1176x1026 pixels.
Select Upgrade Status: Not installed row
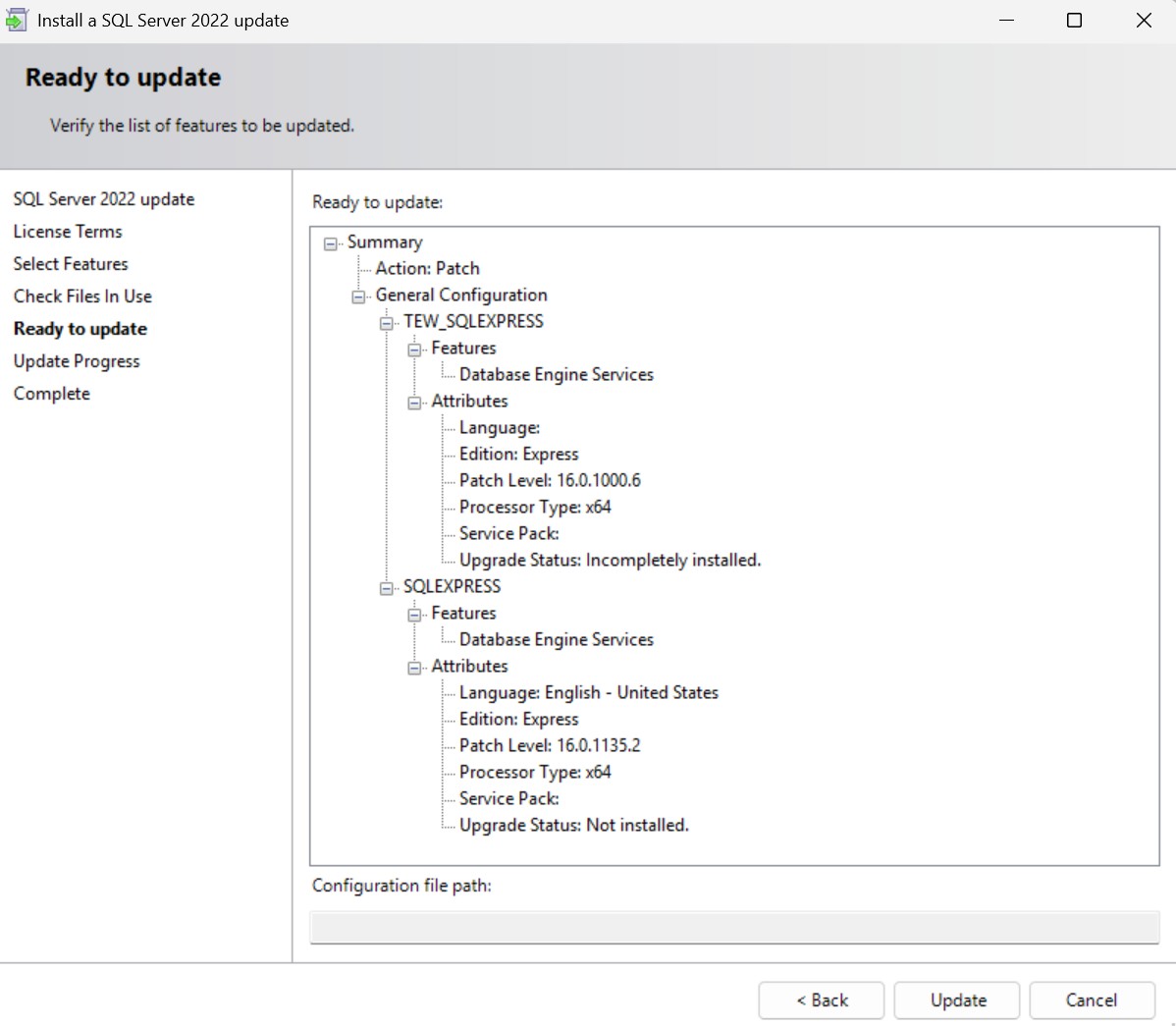coord(573,825)
